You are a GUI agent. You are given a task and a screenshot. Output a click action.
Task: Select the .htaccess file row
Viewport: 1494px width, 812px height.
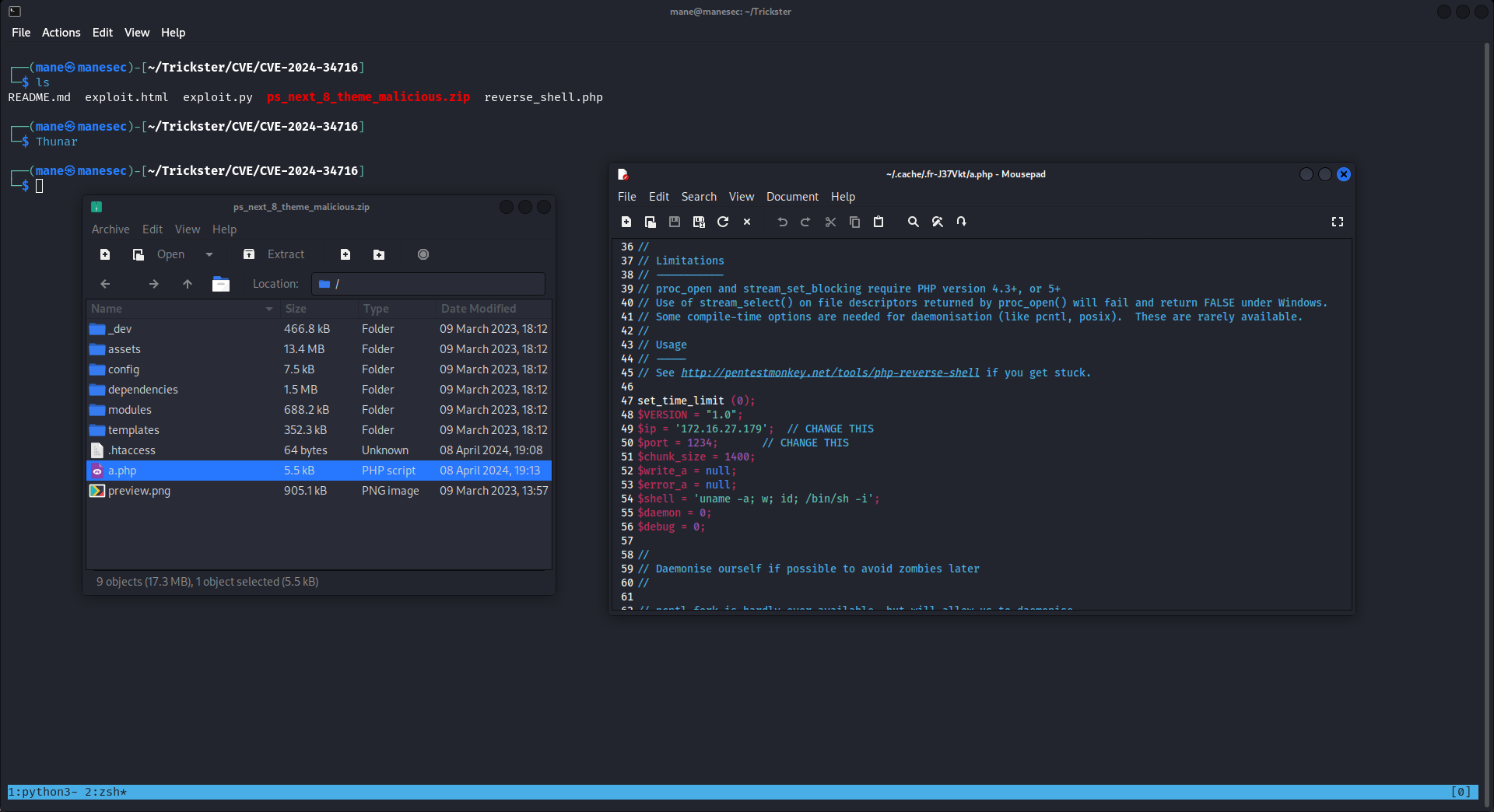click(x=319, y=450)
